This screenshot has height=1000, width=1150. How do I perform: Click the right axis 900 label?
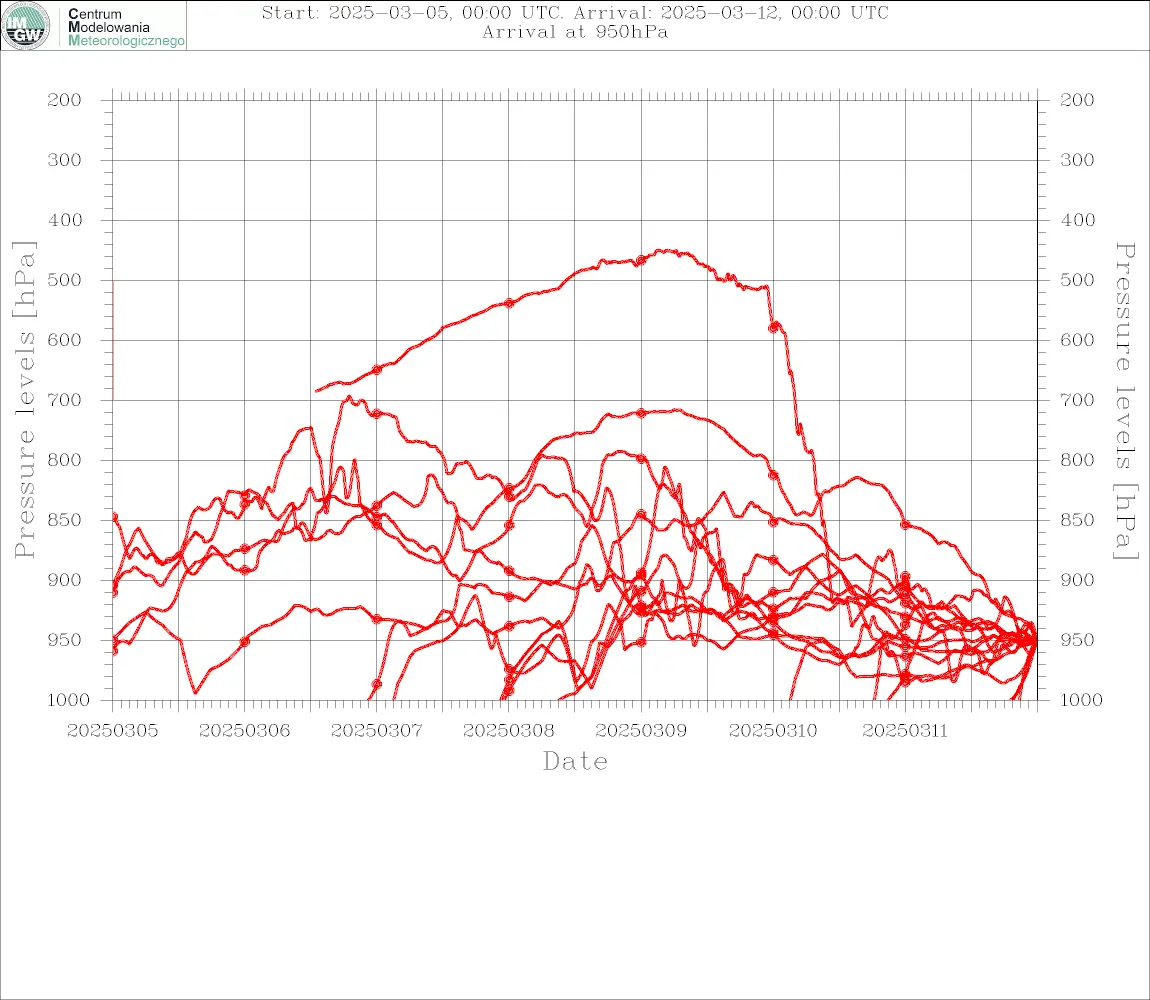pyautogui.click(x=1077, y=580)
